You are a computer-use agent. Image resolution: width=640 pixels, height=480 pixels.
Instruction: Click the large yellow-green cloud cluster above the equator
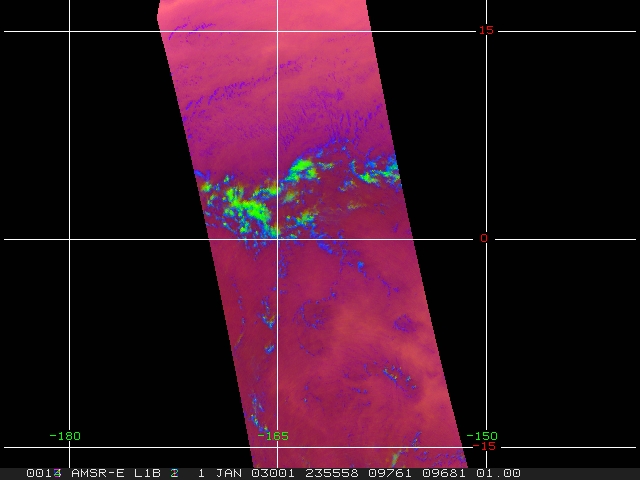pos(248,203)
